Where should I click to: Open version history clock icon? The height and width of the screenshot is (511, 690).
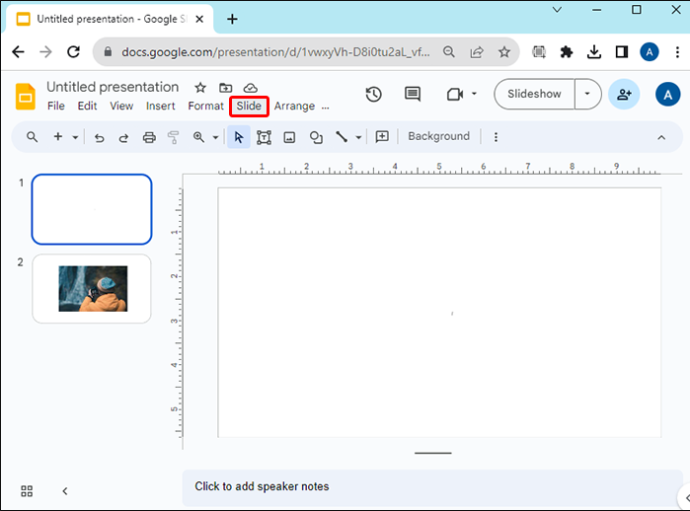pyautogui.click(x=374, y=94)
